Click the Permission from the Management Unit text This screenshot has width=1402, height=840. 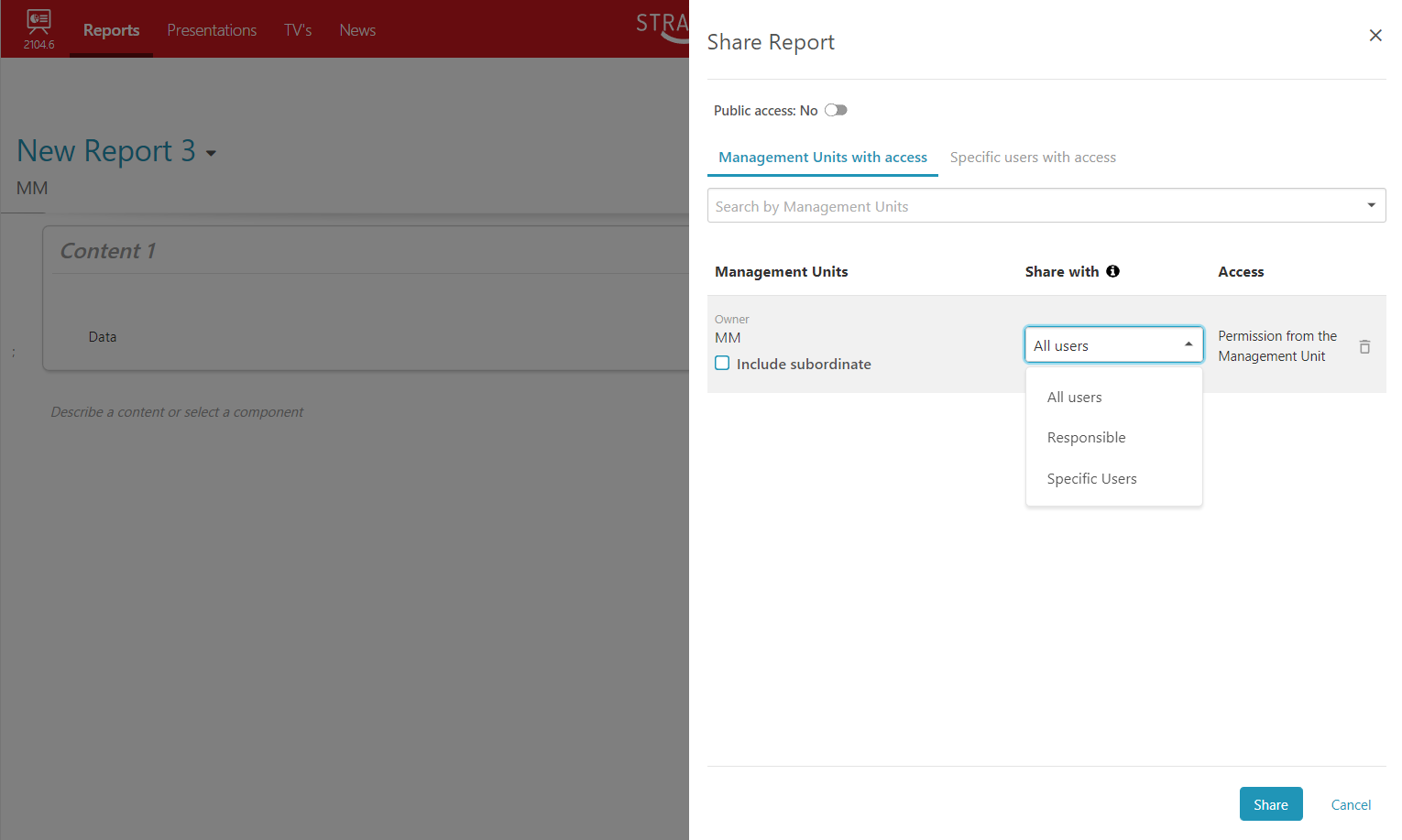tap(1276, 346)
